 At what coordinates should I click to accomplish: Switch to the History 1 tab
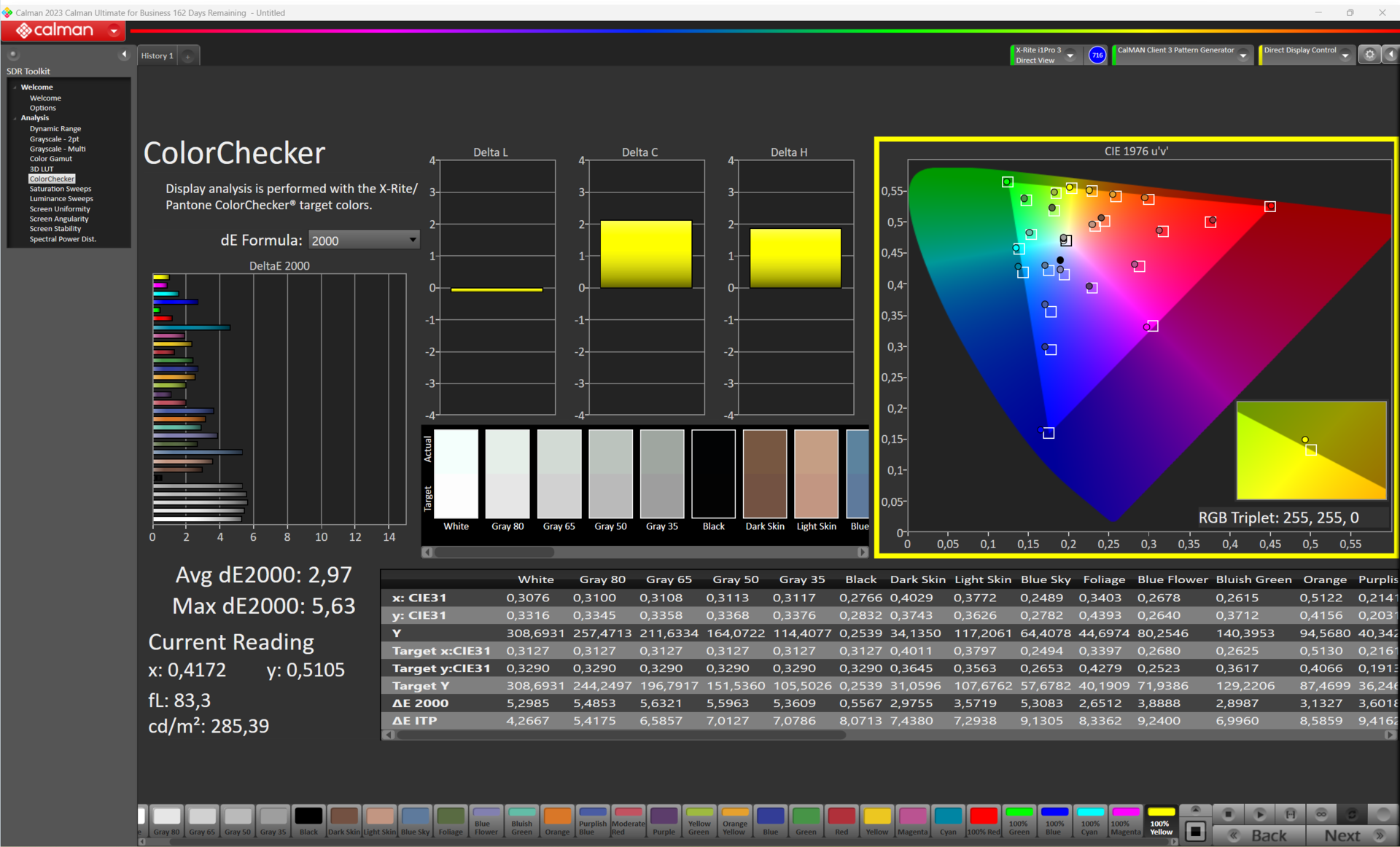157,56
